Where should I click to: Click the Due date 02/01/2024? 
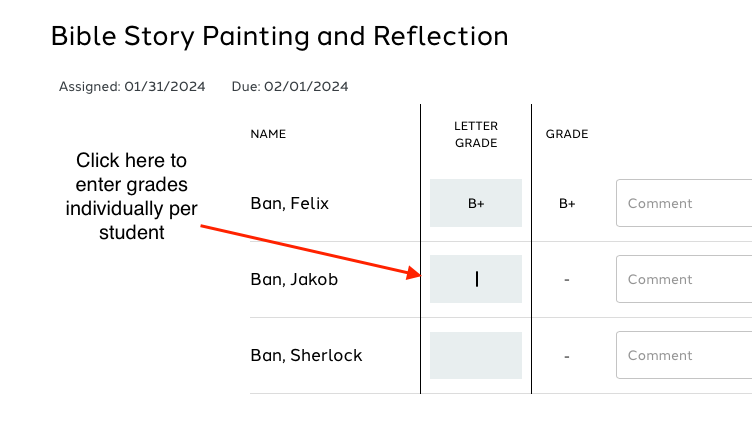click(306, 86)
